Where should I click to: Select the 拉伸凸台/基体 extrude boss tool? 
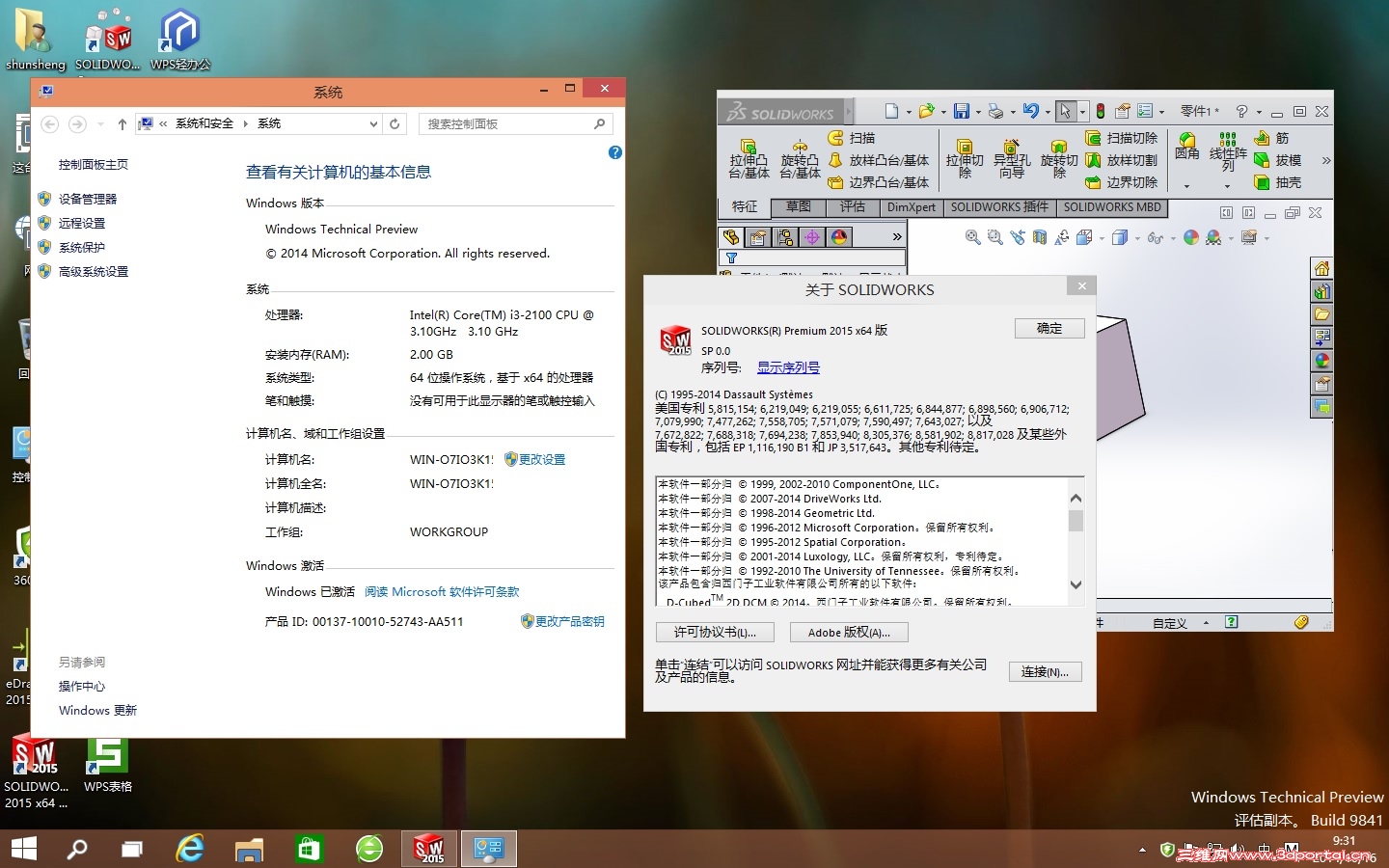click(749, 160)
